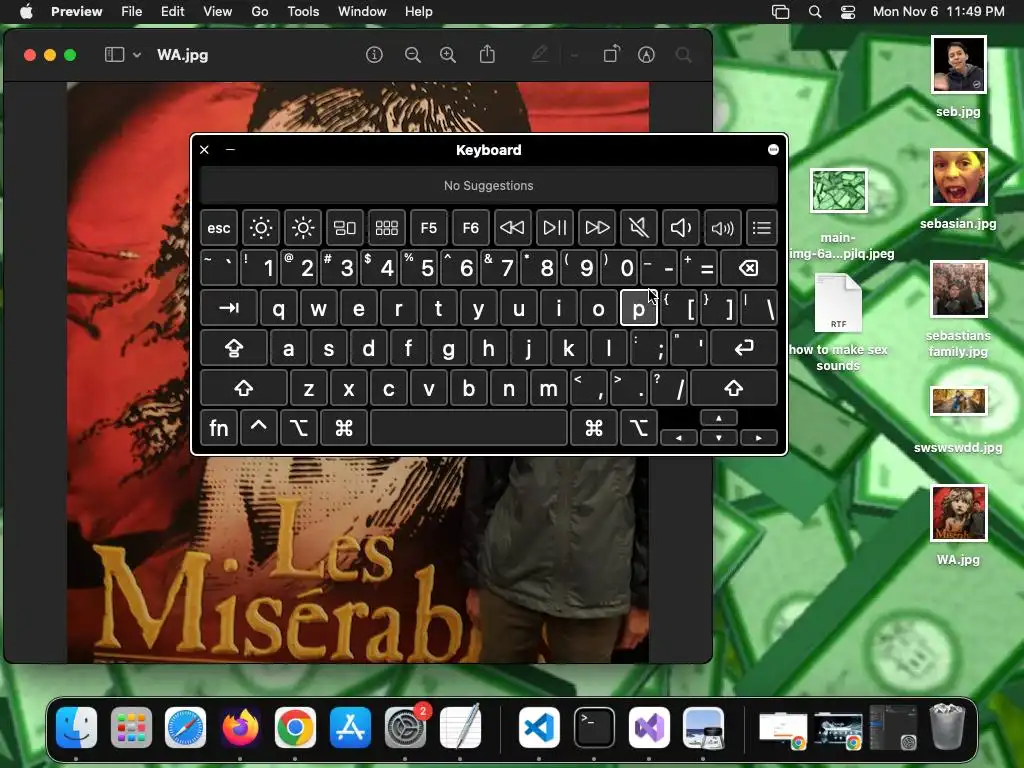Toggle the Preview sidebar view button
The width and height of the screenshot is (1024, 768).
(x=114, y=55)
